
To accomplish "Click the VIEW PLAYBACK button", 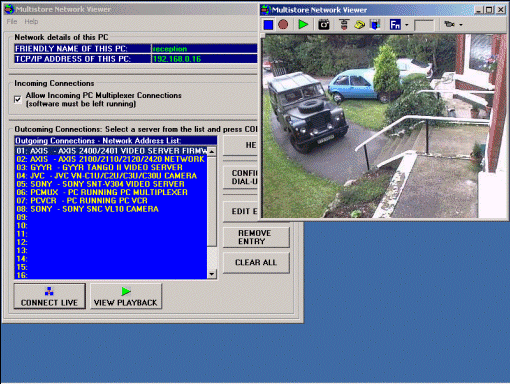I will pyautogui.click(x=126, y=296).
